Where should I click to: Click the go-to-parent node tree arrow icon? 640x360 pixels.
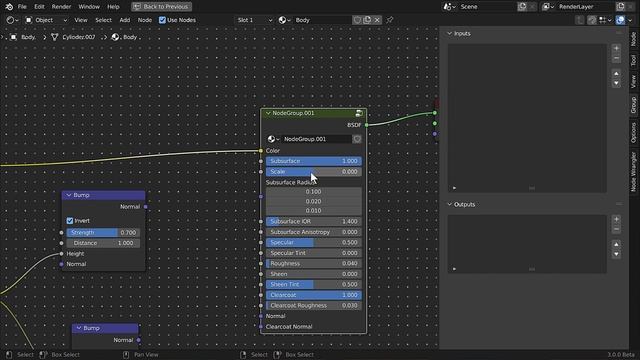pyautogui.click(x=580, y=20)
